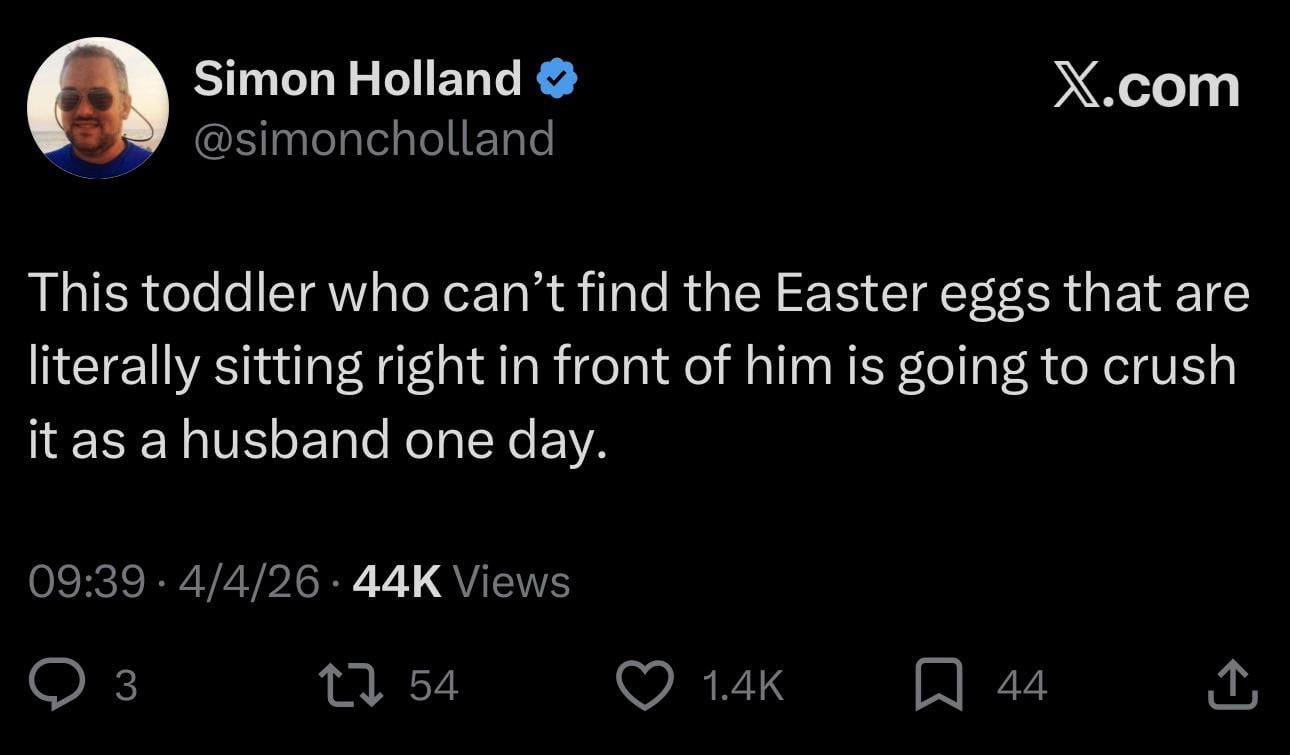Click the blue verified badge
This screenshot has width=1290, height=755.
point(557,79)
